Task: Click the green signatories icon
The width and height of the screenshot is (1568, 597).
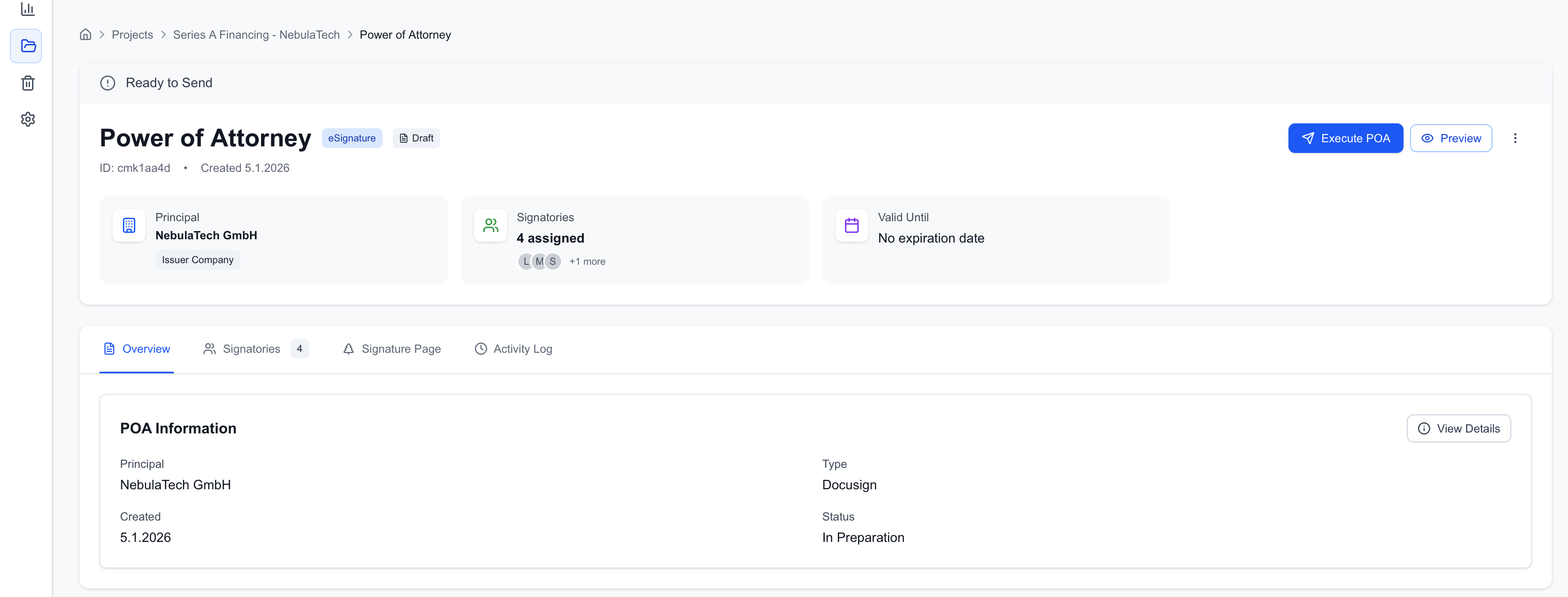Action: click(x=490, y=225)
